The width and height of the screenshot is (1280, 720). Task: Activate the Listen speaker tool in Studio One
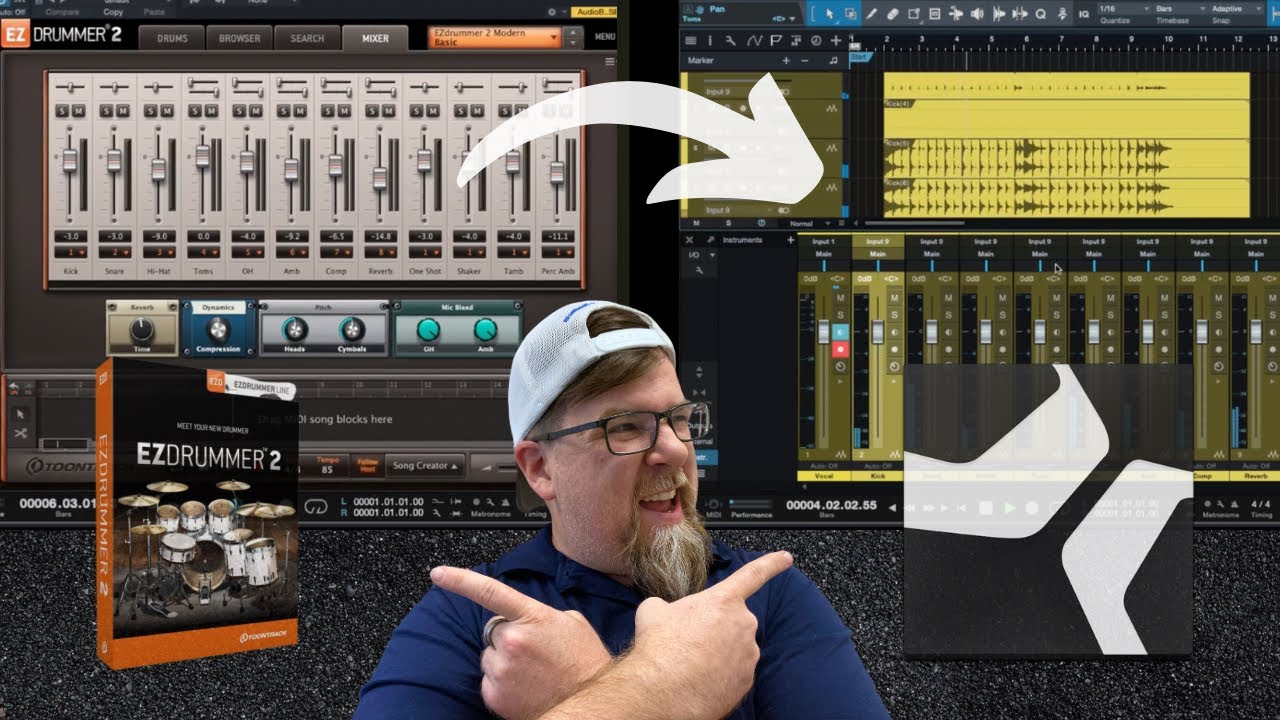[x=977, y=14]
